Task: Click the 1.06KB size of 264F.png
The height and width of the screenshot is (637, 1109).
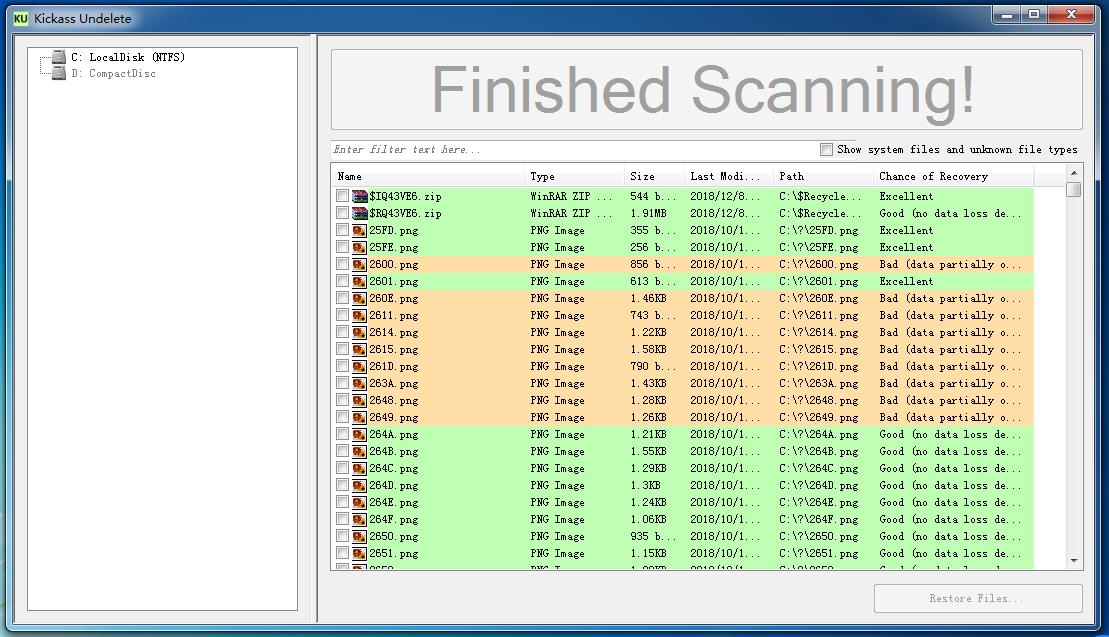Action: click(648, 519)
